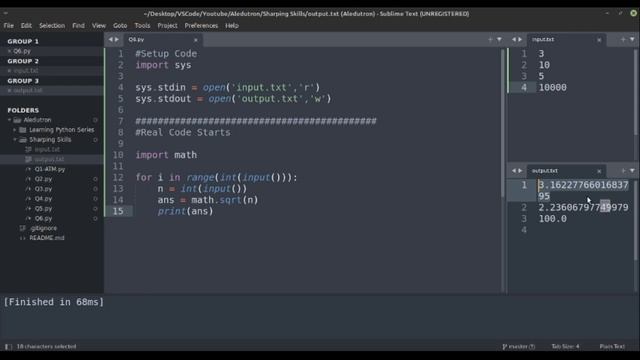Open the Find menu
Screen dimensions: 640x360
pos(78,25)
